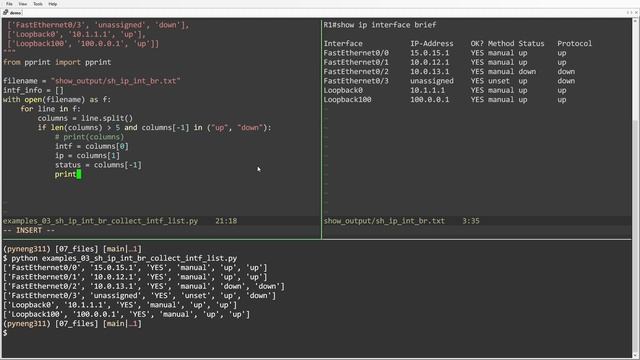Click the filename assignment line in editor
The height and width of the screenshot is (360, 640).
pos(92,81)
